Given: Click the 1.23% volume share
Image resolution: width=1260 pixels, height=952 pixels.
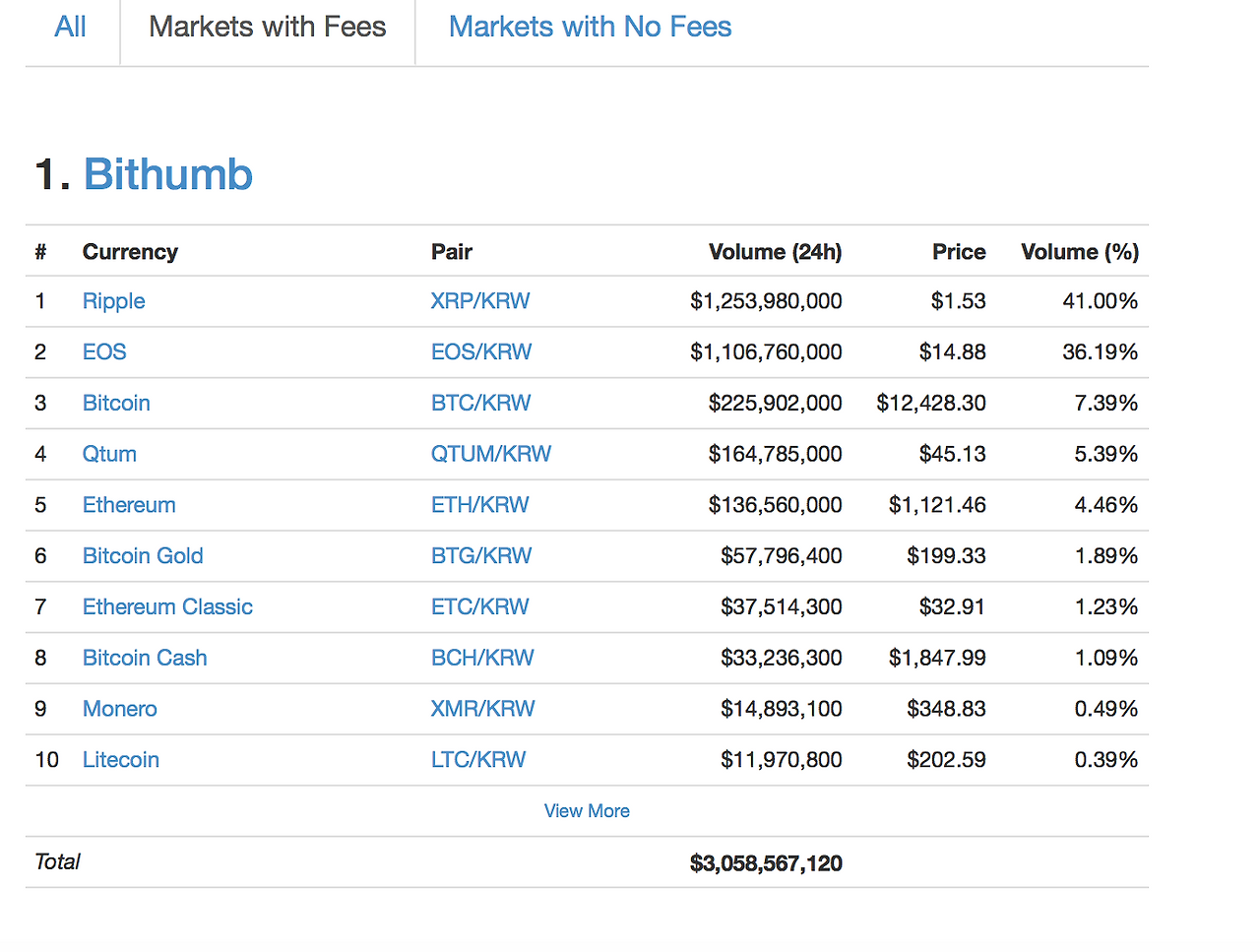Looking at the screenshot, I should click(x=1106, y=607).
